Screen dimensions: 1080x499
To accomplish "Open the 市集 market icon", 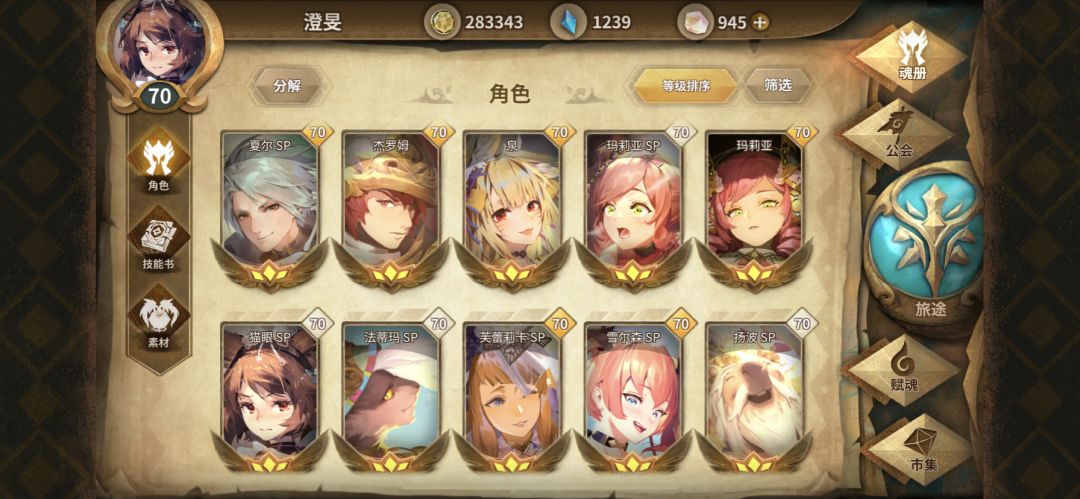I will (922, 449).
